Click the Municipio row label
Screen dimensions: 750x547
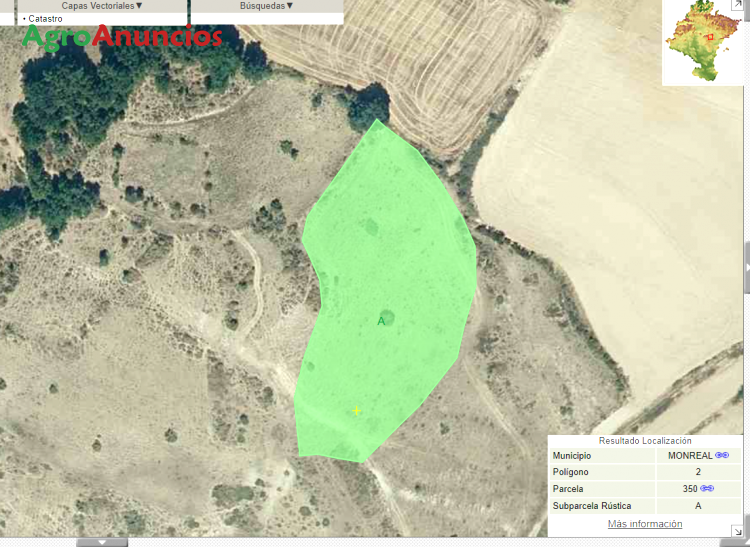(572, 456)
